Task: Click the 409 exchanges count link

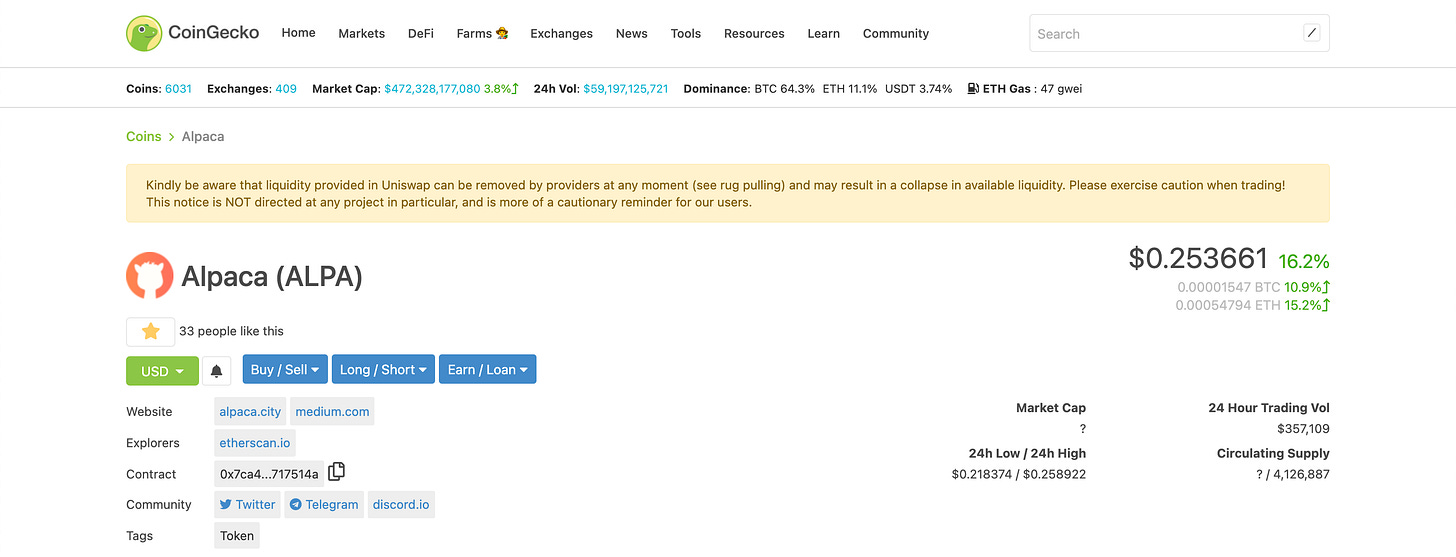Action: [286, 89]
